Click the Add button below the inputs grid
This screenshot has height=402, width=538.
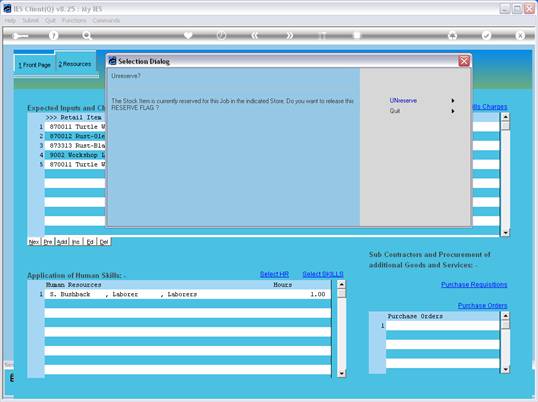point(62,242)
